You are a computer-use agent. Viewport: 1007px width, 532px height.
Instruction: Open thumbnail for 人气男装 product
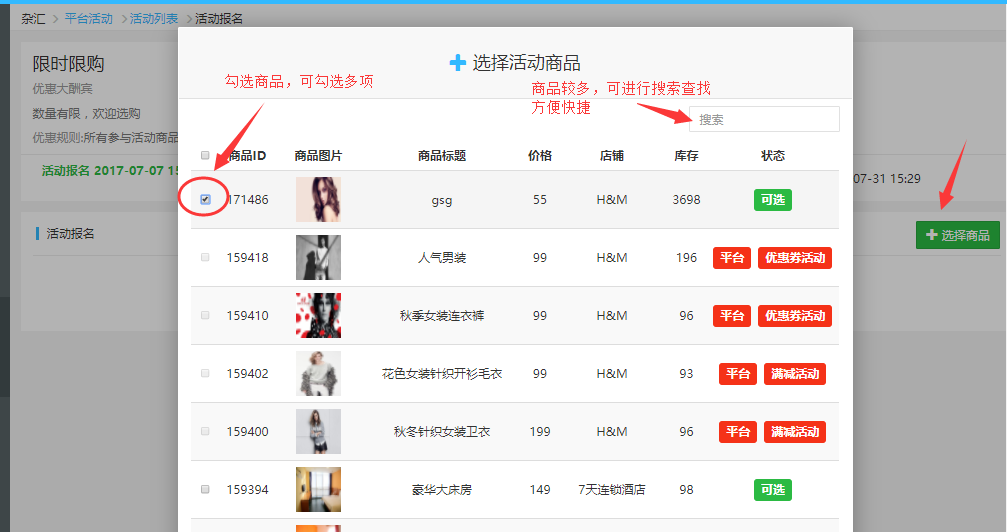tap(318, 257)
